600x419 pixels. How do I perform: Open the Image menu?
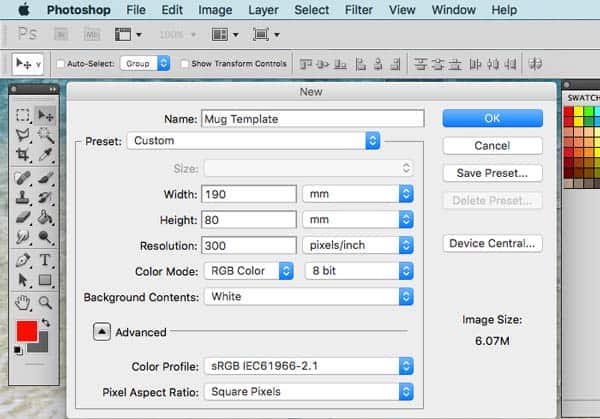[215, 10]
